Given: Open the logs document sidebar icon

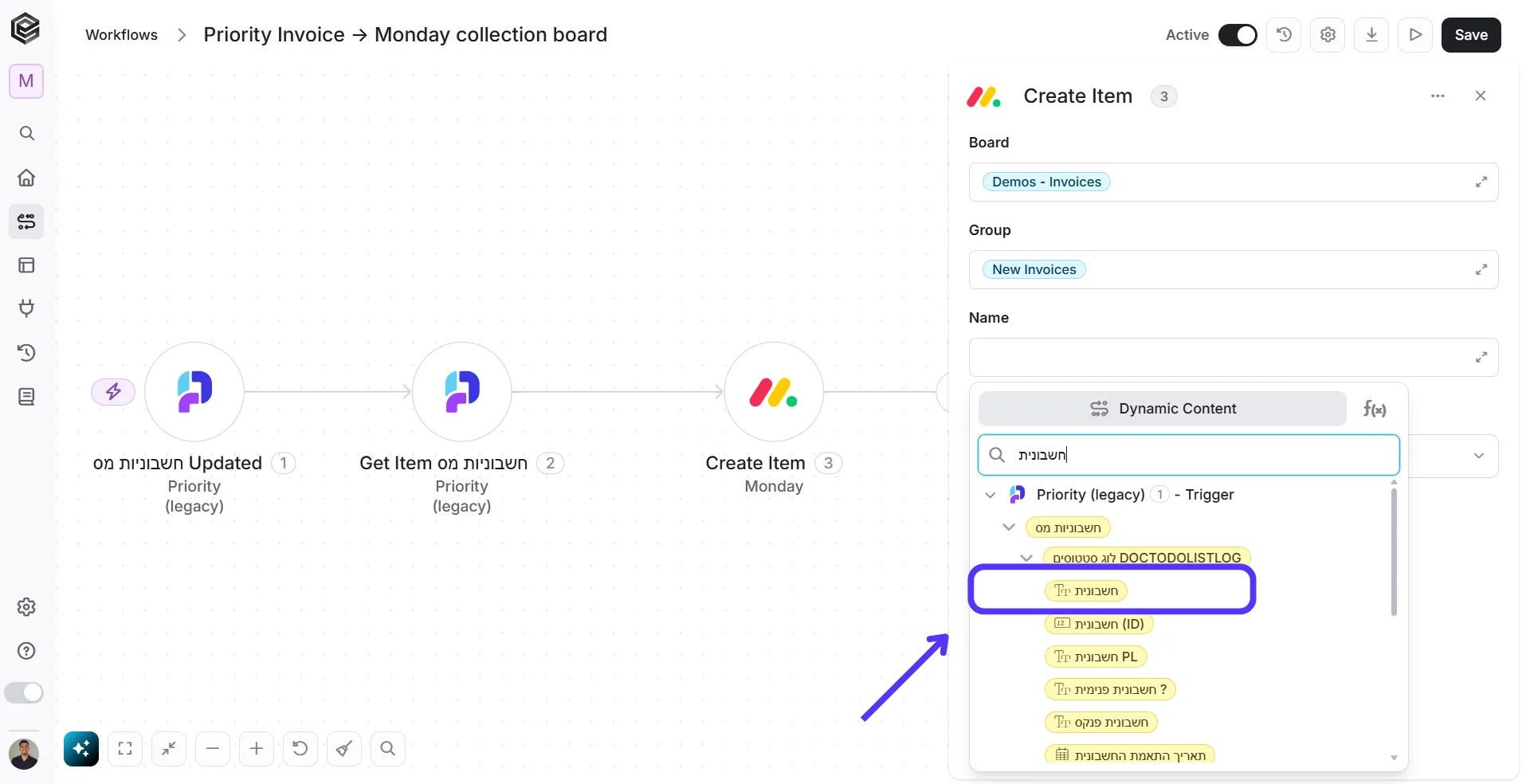Looking at the screenshot, I should coord(26,396).
